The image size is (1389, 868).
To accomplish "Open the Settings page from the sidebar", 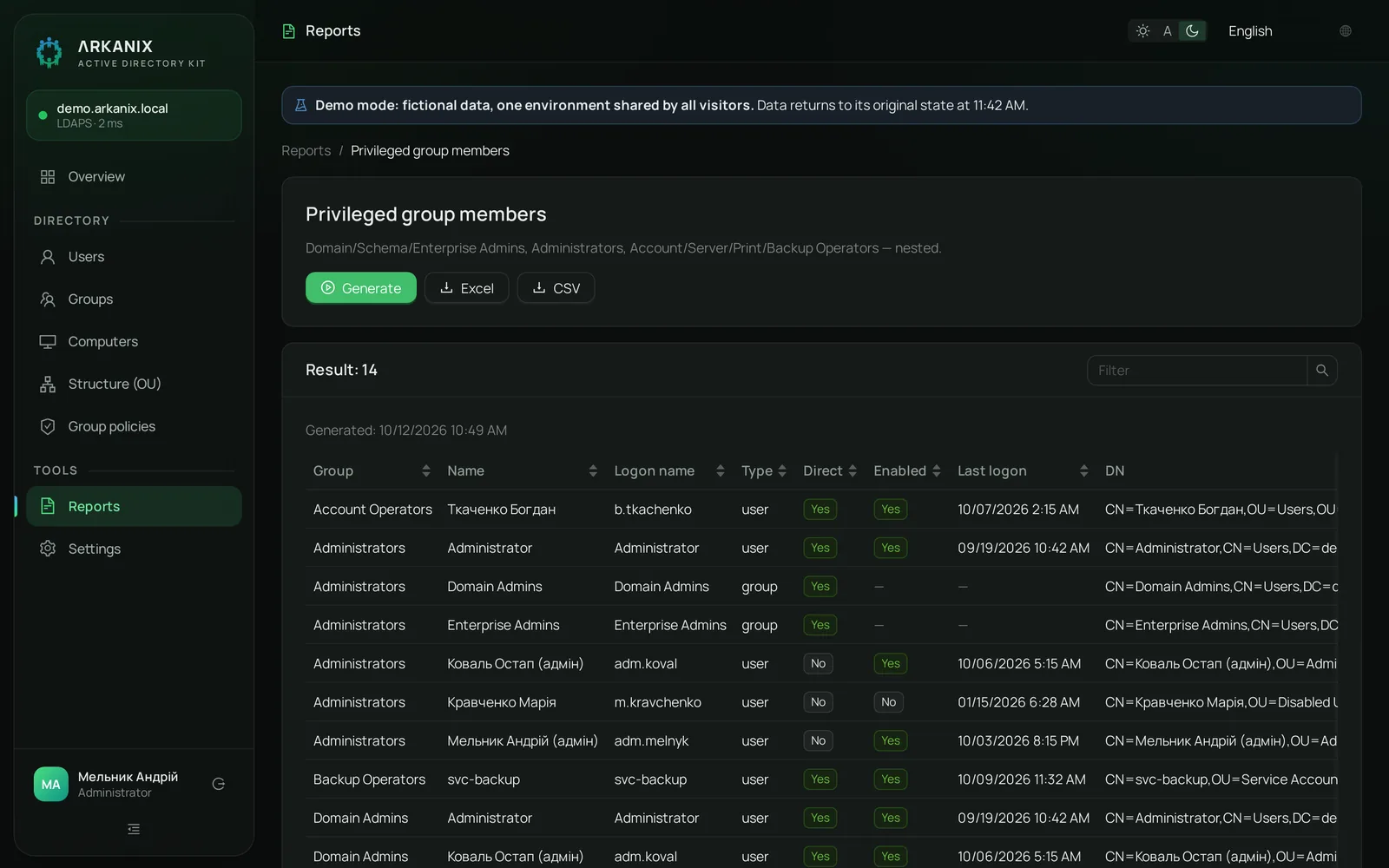I will (134, 549).
